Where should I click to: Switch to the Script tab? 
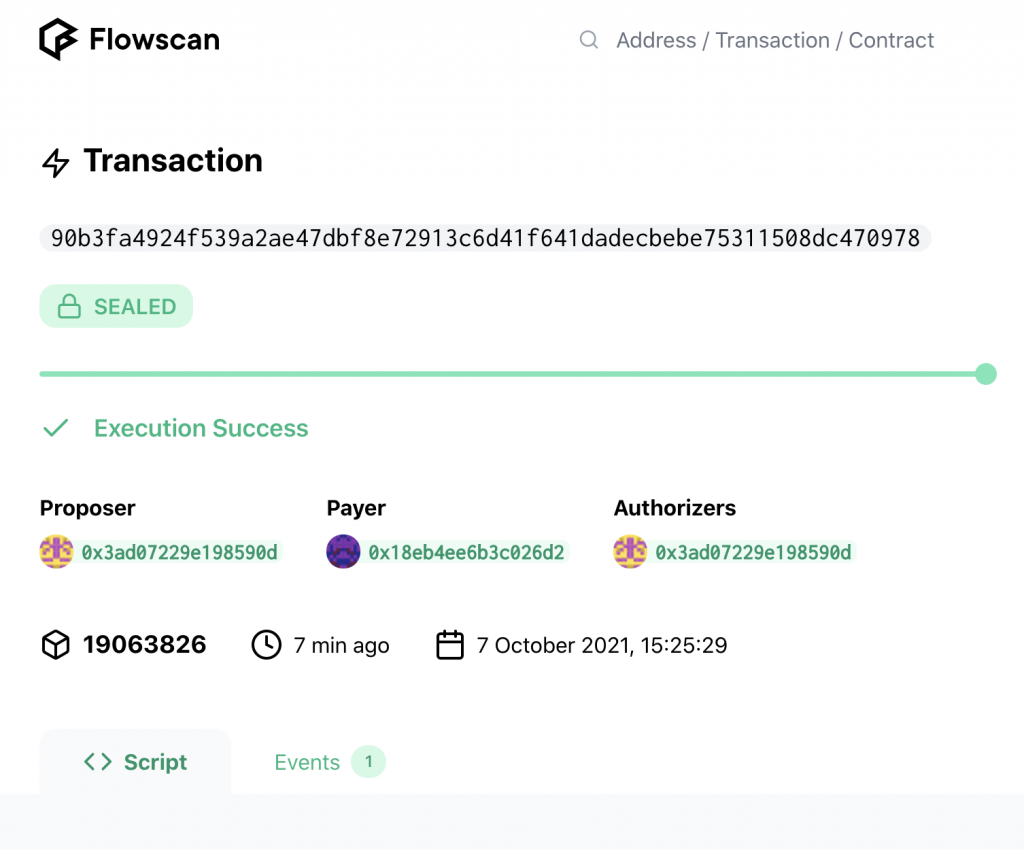click(x=135, y=762)
